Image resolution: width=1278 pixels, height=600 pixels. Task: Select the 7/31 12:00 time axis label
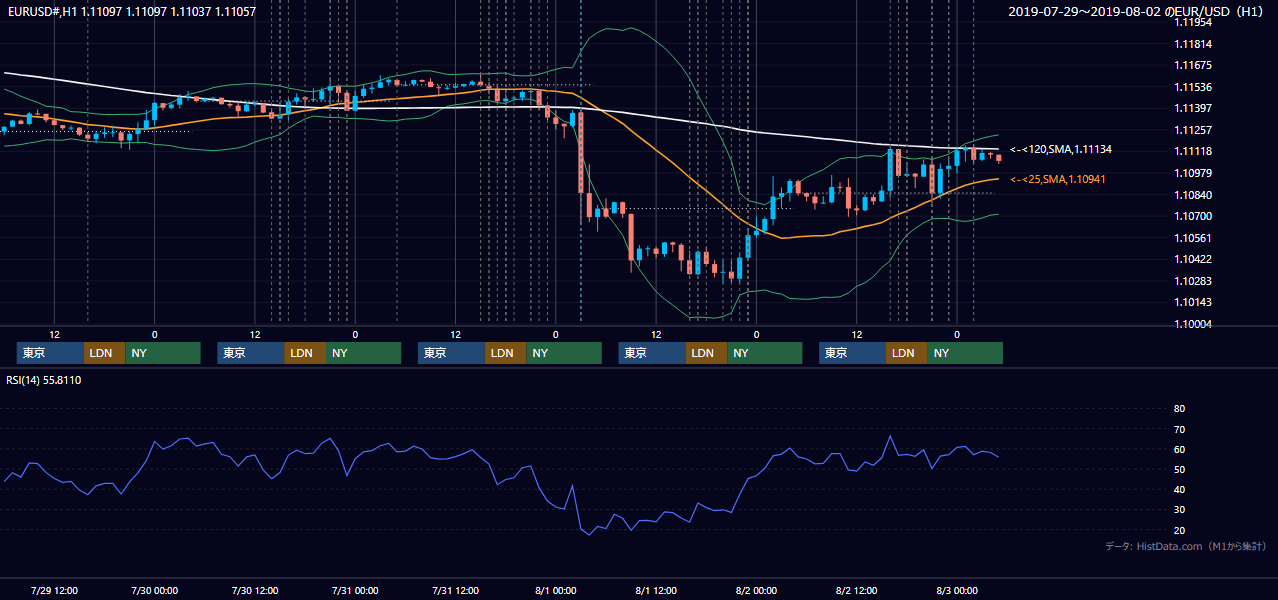pyautogui.click(x=455, y=590)
